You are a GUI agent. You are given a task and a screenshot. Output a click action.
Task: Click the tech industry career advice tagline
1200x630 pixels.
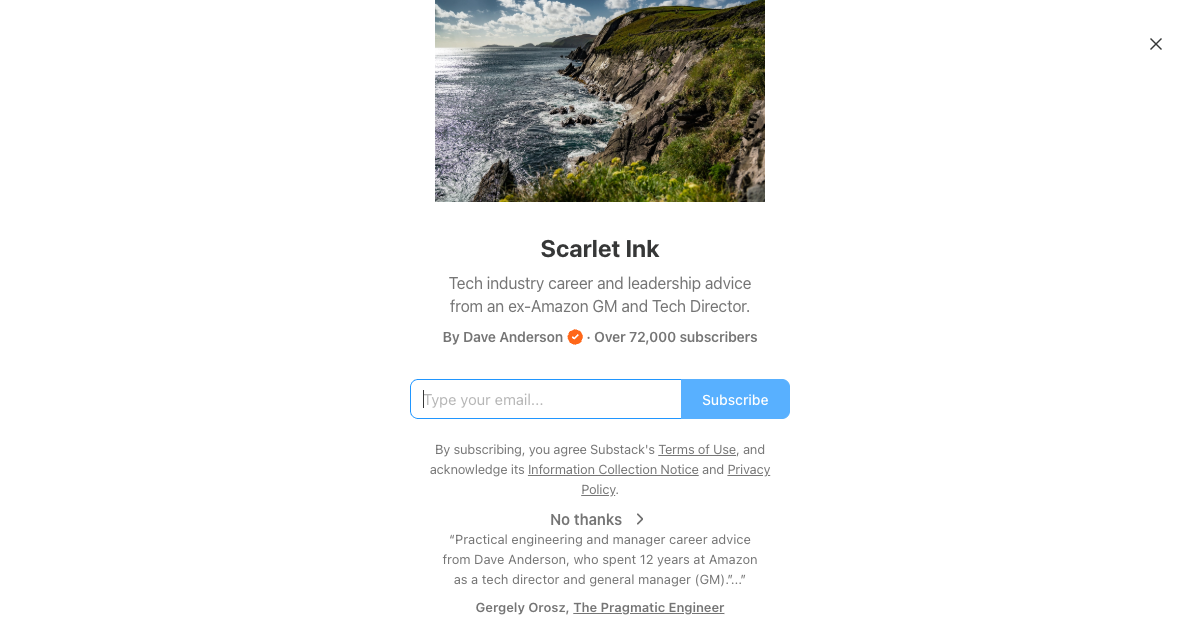click(x=600, y=295)
